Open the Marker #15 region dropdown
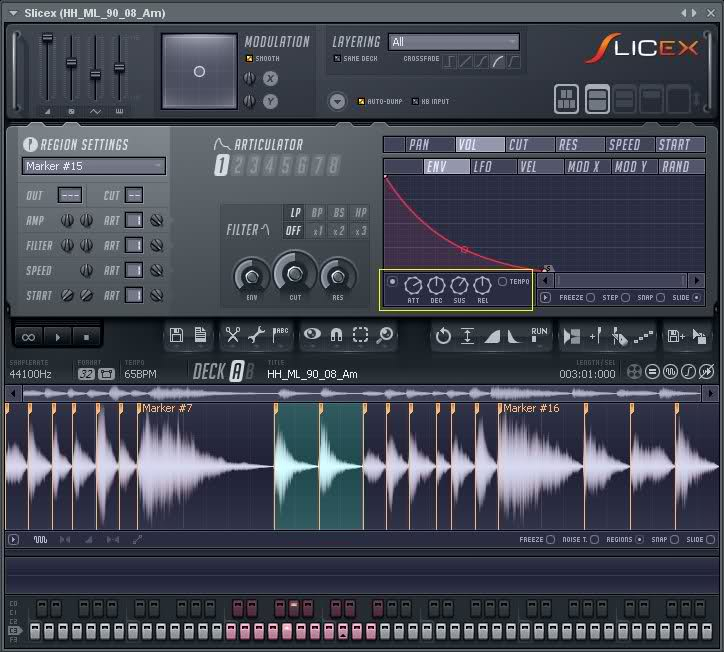 (x=94, y=166)
